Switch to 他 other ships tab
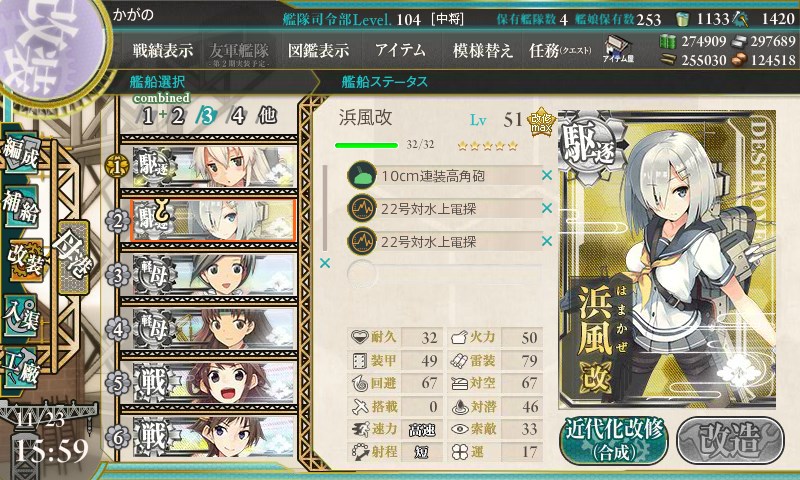The height and width of the screenshot is (480, 800). (x=267, y=116)
